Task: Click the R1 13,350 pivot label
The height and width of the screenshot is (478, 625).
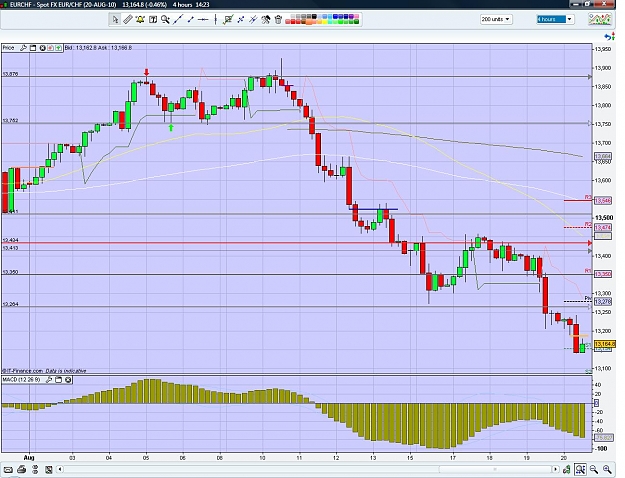Action: [603, 274]
